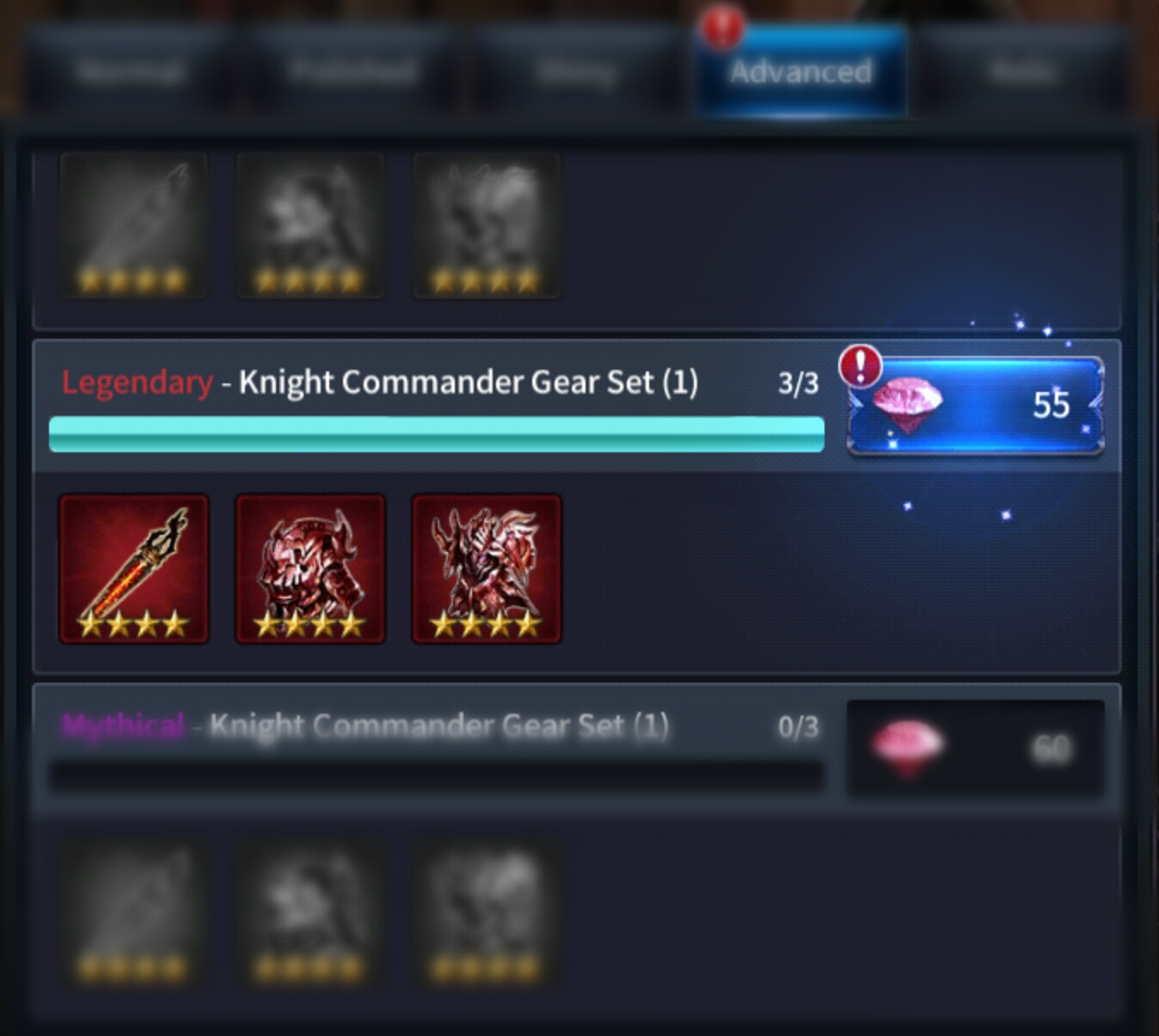Tap the red alert badge on Advanced tab

[722, 25]
